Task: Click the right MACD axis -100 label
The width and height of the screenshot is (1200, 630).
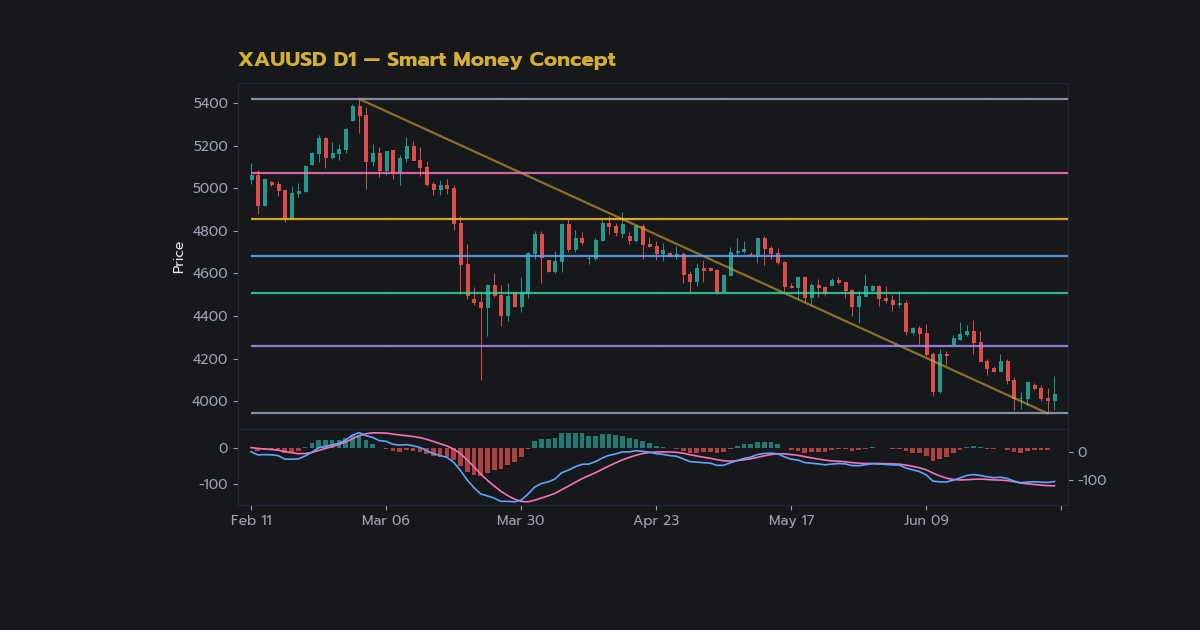Action: click(x=1093, y=481)
